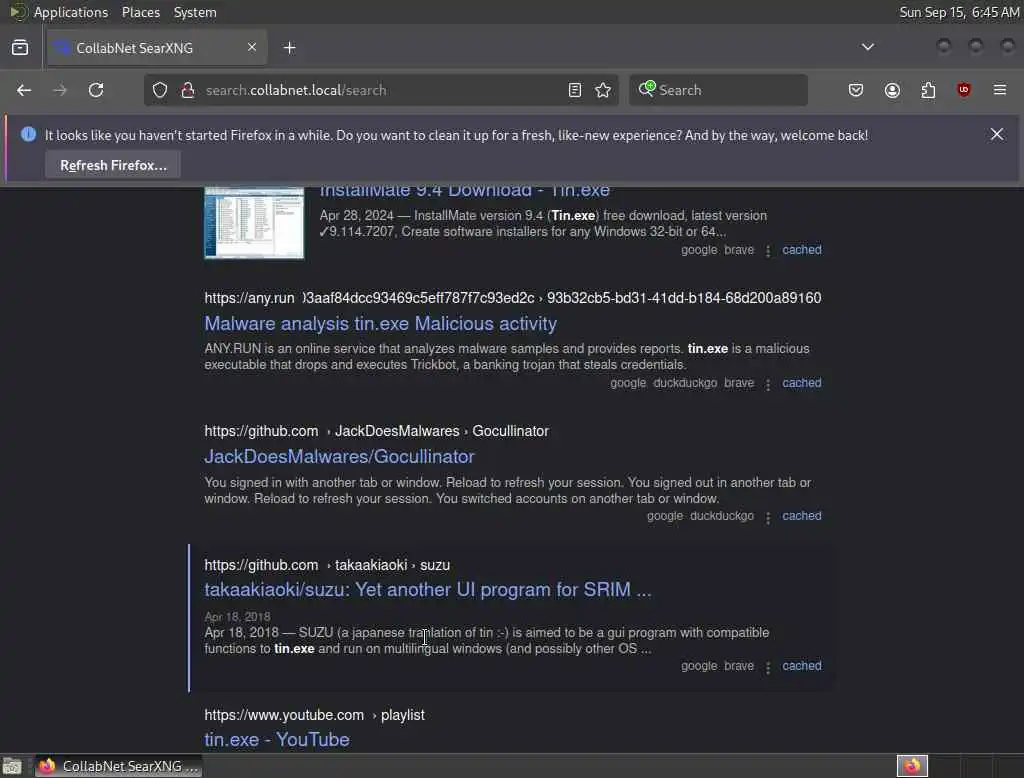
Task: Open the Places menu
Action: (x=140, y=12)
